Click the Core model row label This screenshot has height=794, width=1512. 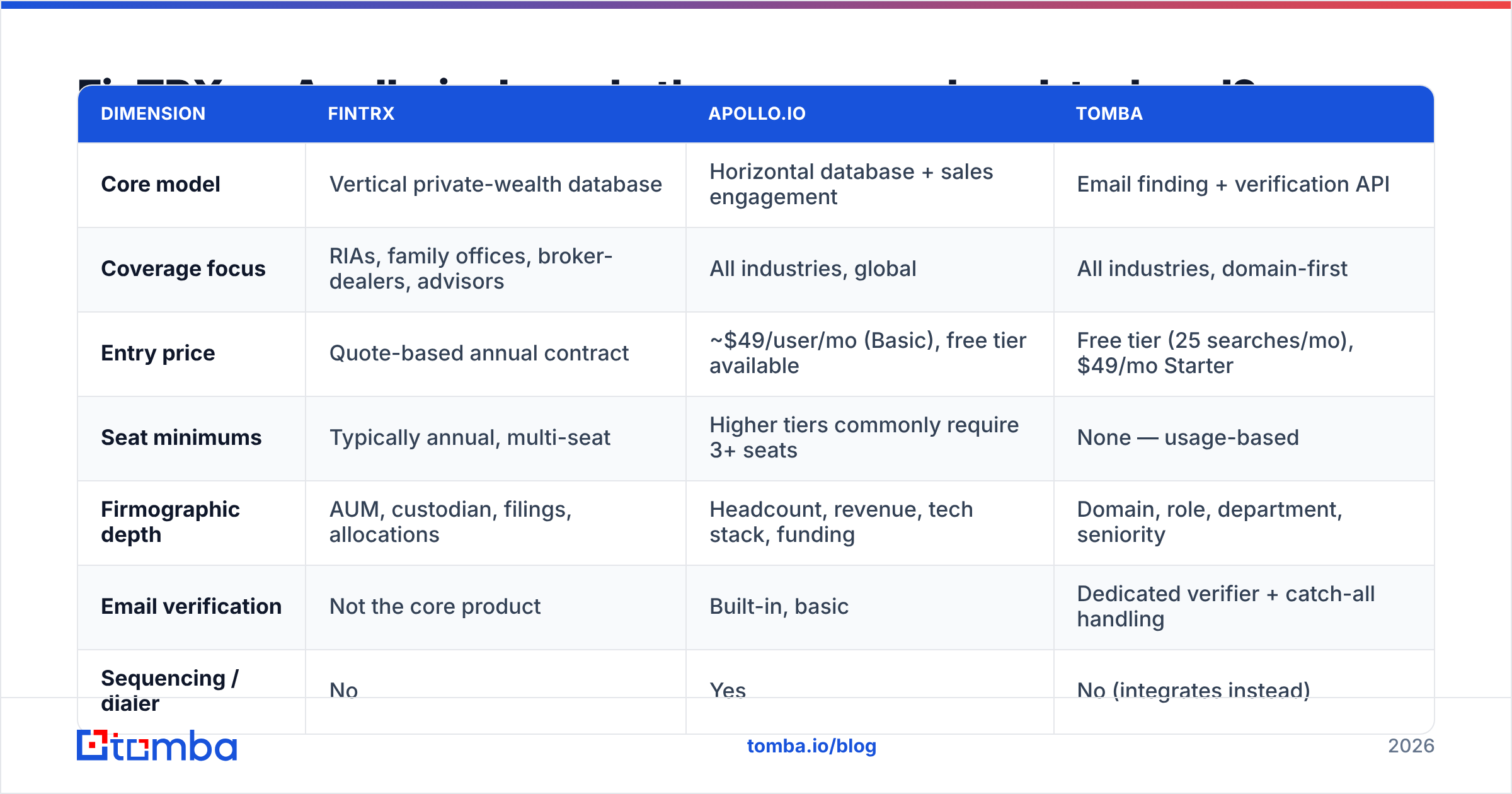161,184
